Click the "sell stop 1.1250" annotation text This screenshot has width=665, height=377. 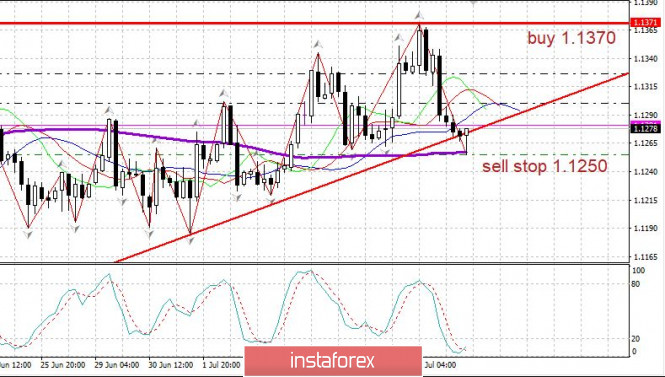[x=545, y=166]
